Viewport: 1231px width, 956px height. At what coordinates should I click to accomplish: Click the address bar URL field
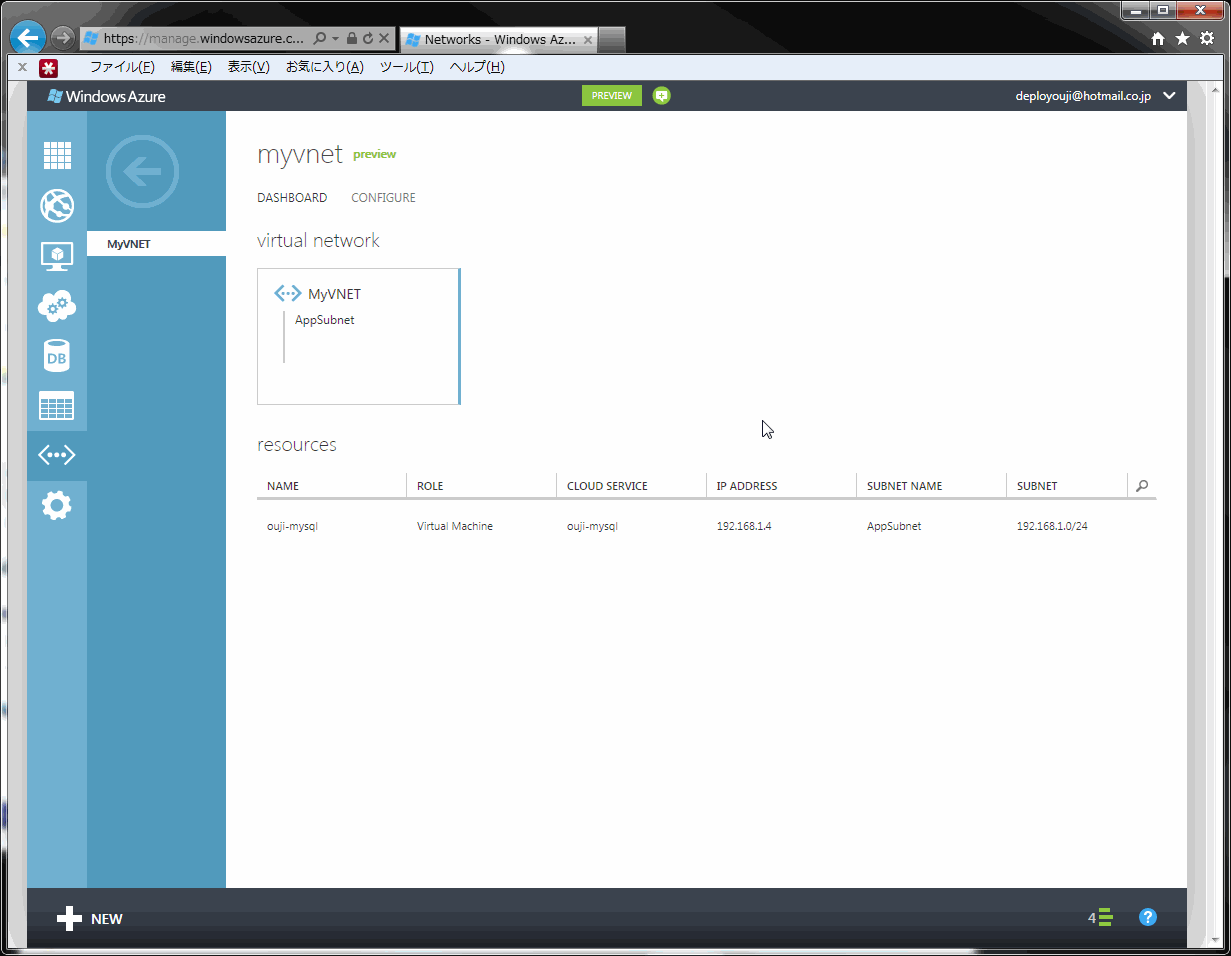tap(204, 39)
